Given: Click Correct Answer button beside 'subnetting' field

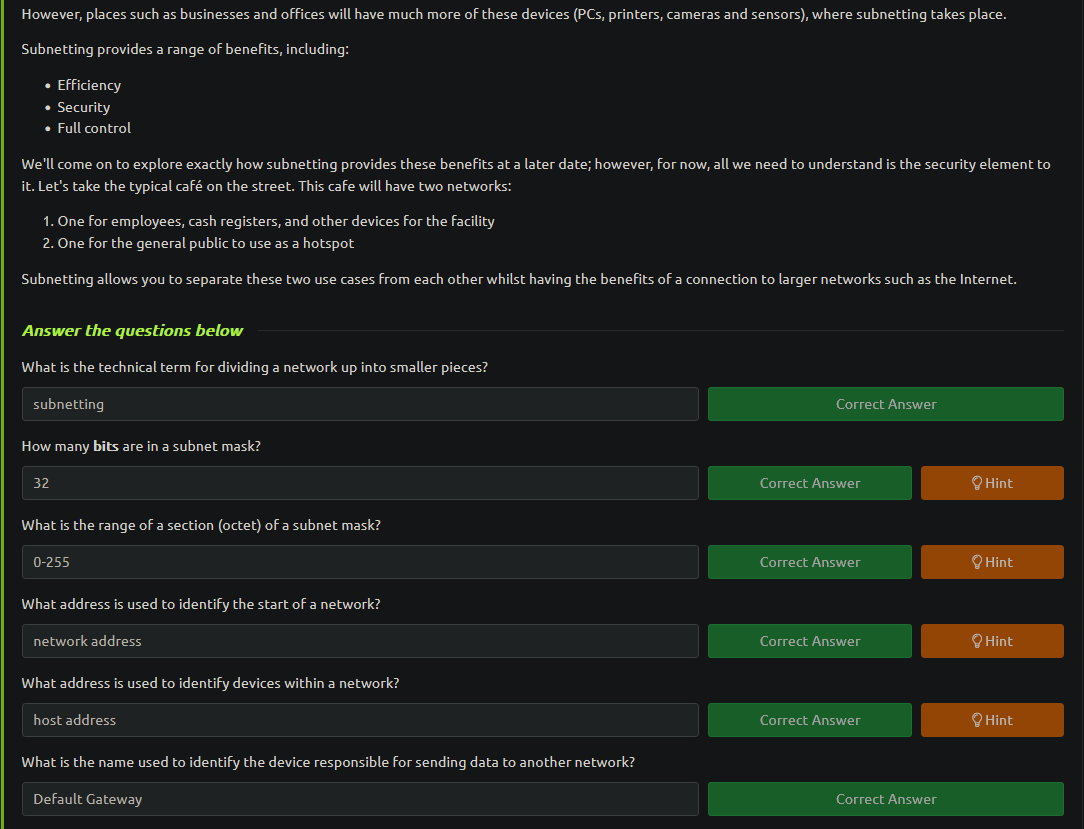Looking at the screenshot, I should point(886,404).
